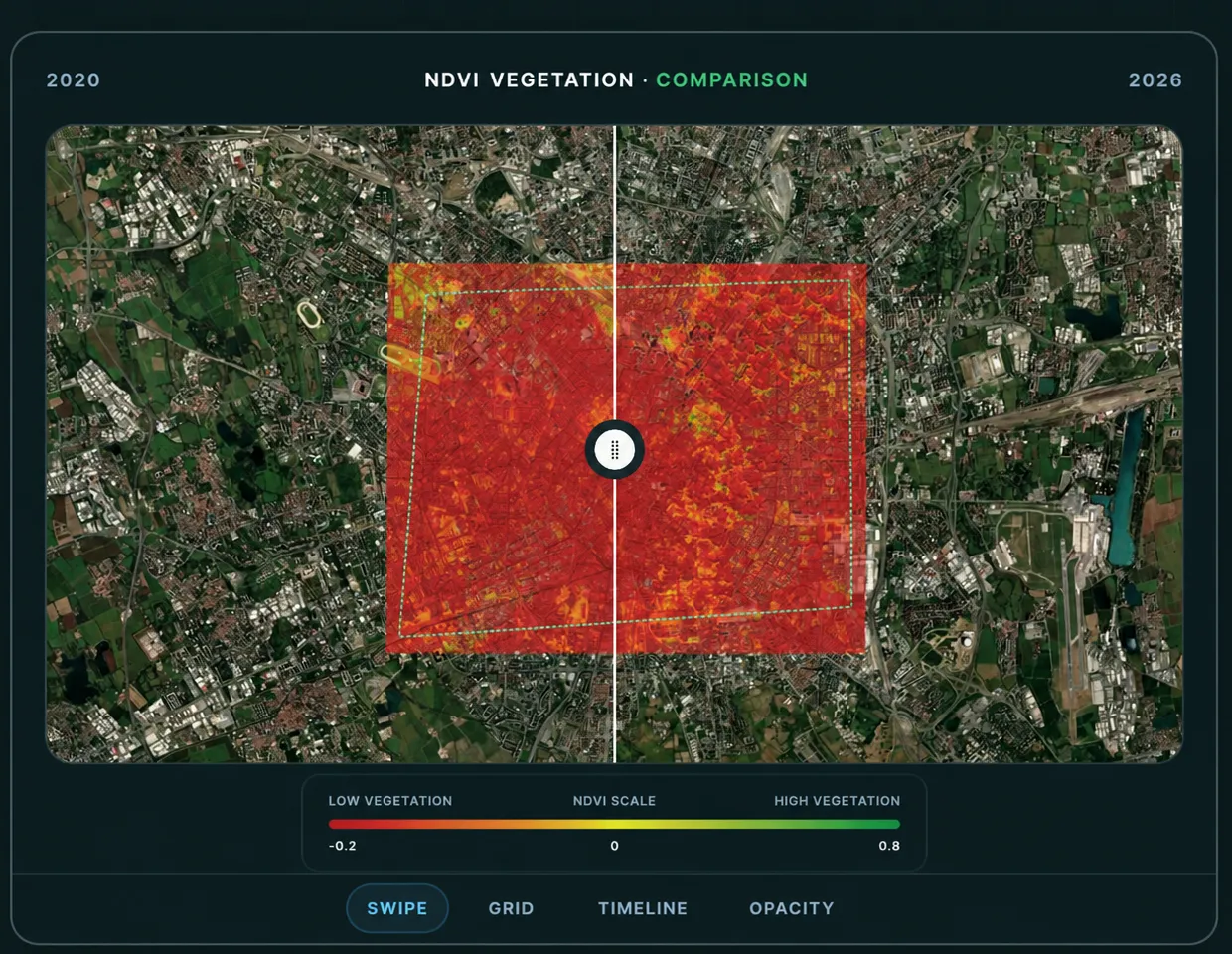
Task: Click the 0 midpoint scale value
Action: click(614, 846)
